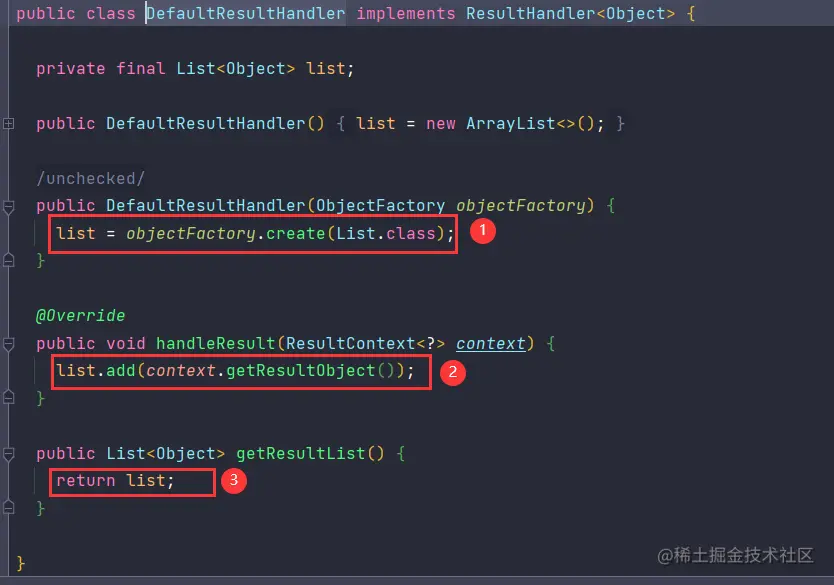Click the fold-end marker below return list
Viewport: 834px width, 585px height.
8,507
